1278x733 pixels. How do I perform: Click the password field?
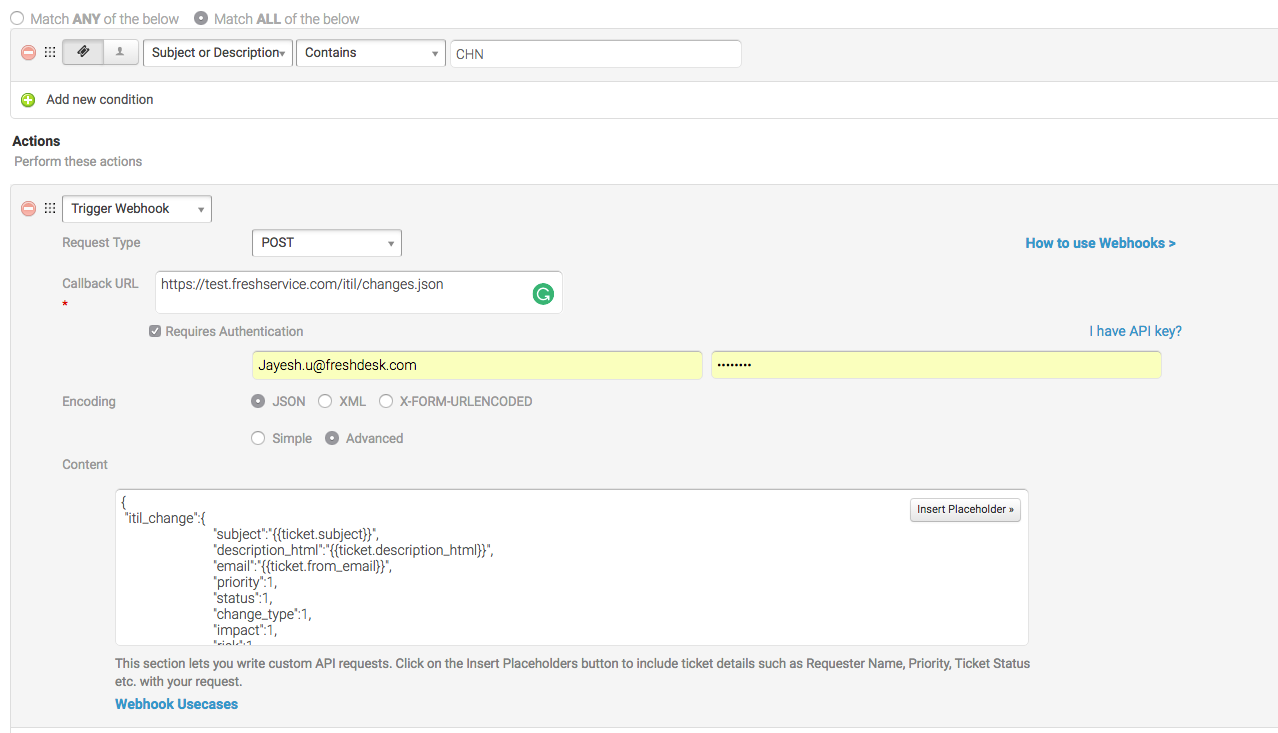936,365
